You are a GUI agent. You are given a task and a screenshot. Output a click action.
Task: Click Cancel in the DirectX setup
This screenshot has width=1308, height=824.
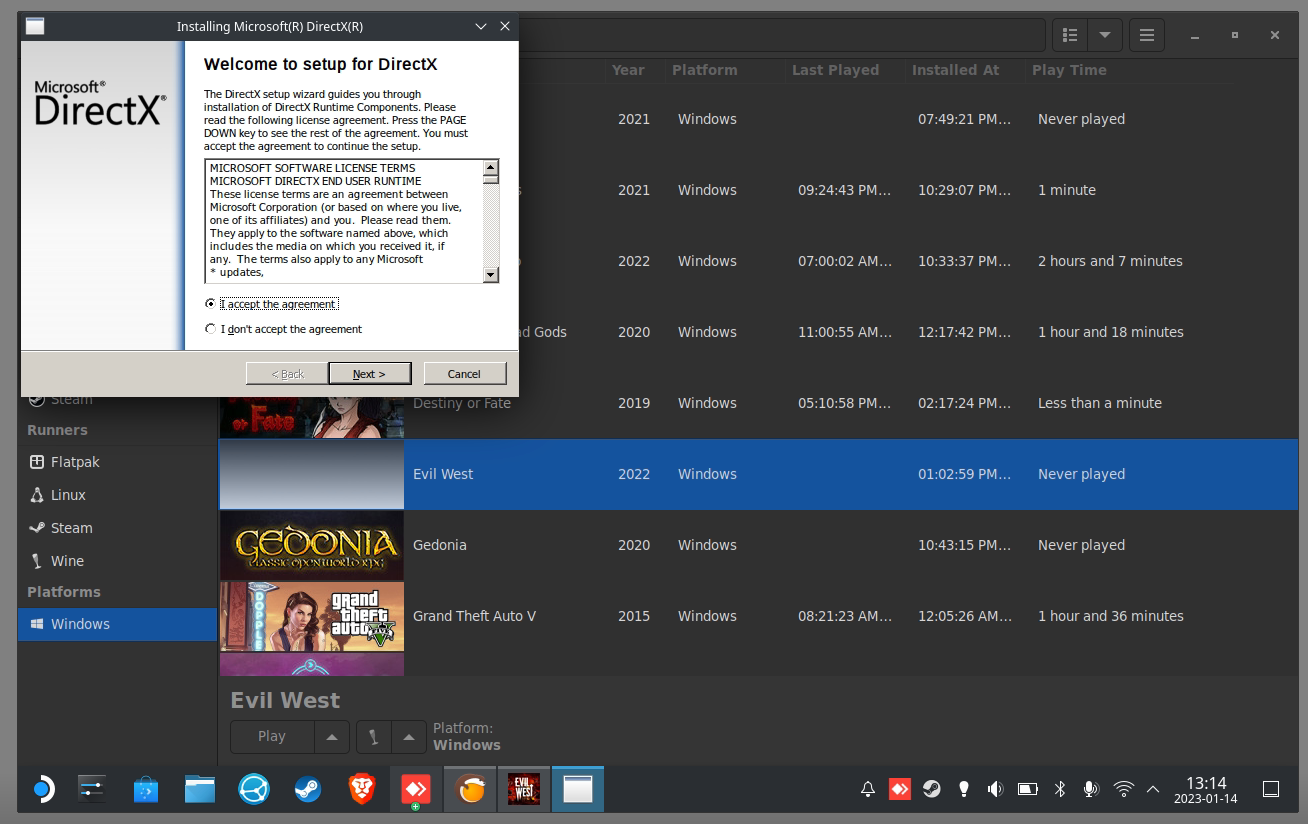click(x=464, y=374)
